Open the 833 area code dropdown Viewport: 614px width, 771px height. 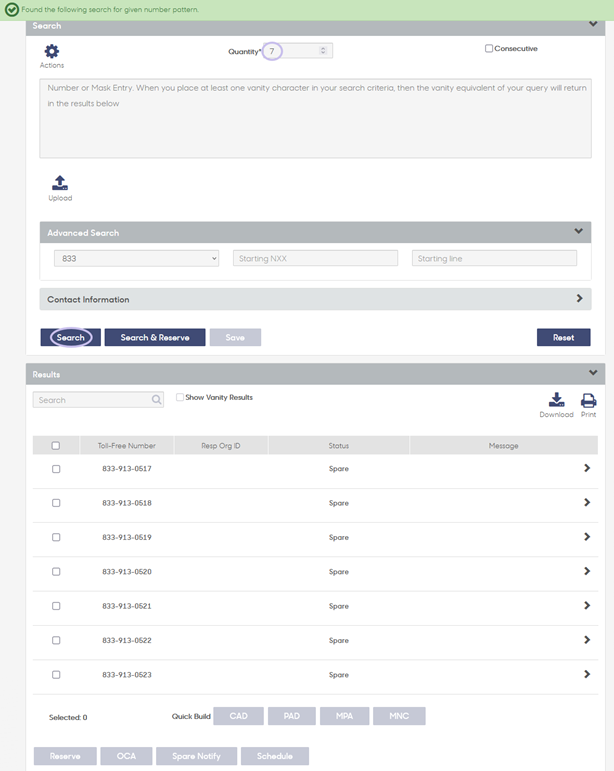pos(136,258)
